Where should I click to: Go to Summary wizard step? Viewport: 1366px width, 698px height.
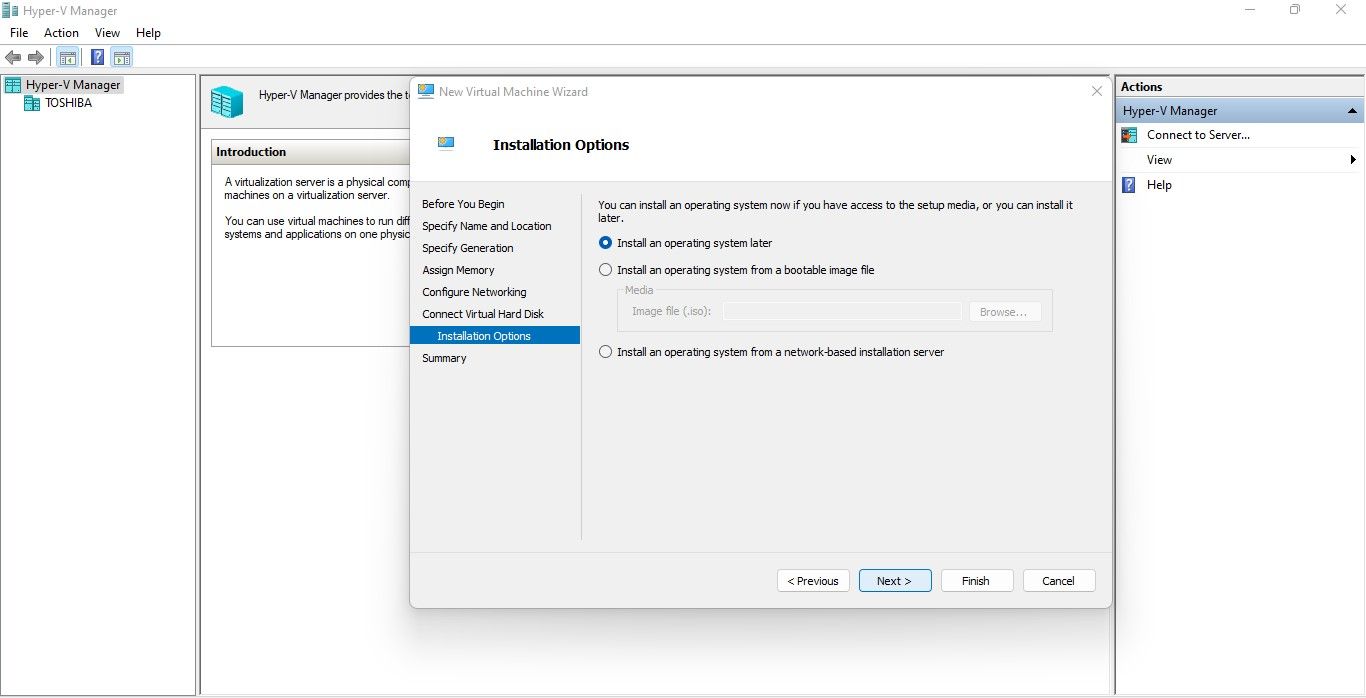tap(444, 358)
